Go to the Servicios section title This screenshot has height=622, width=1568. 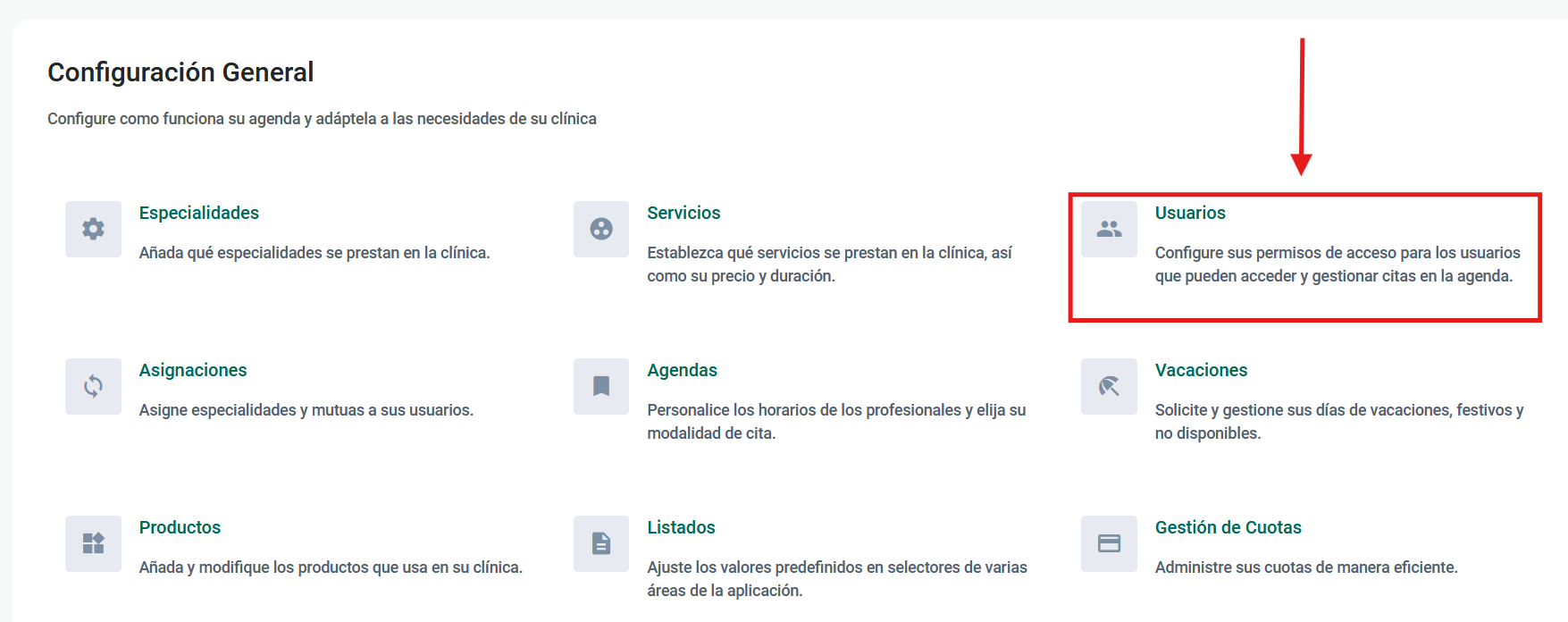click(683, 213)
